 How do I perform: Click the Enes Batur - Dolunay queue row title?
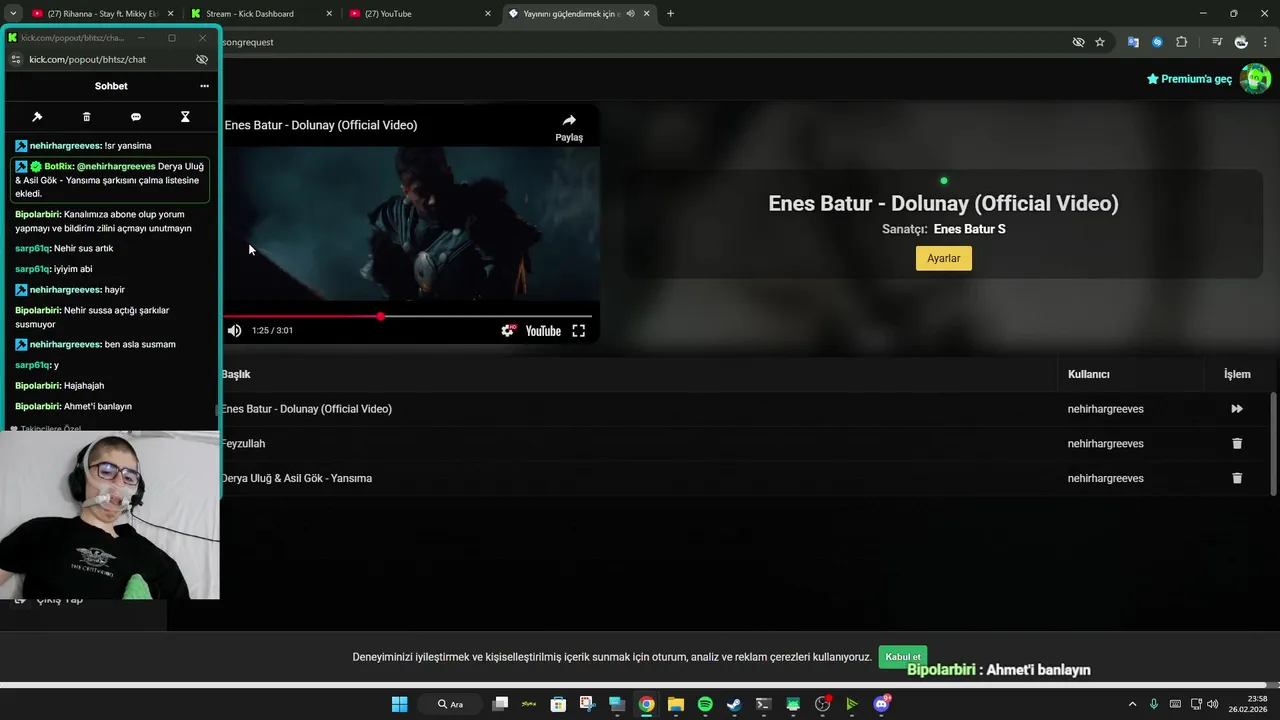[x=307, y=409]
